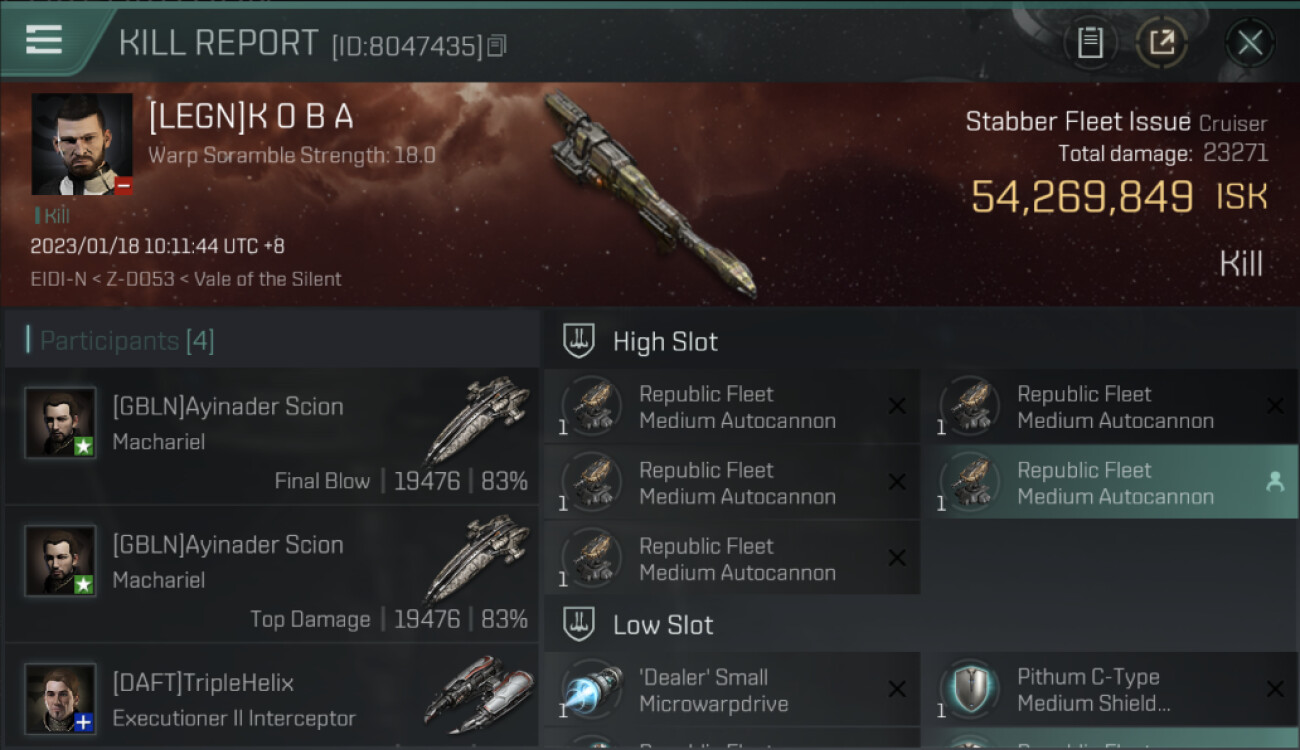1300x750 pixels.
Task: Select the highlighted Republic Fleet Medium Autocannon
Action: 1109,483
